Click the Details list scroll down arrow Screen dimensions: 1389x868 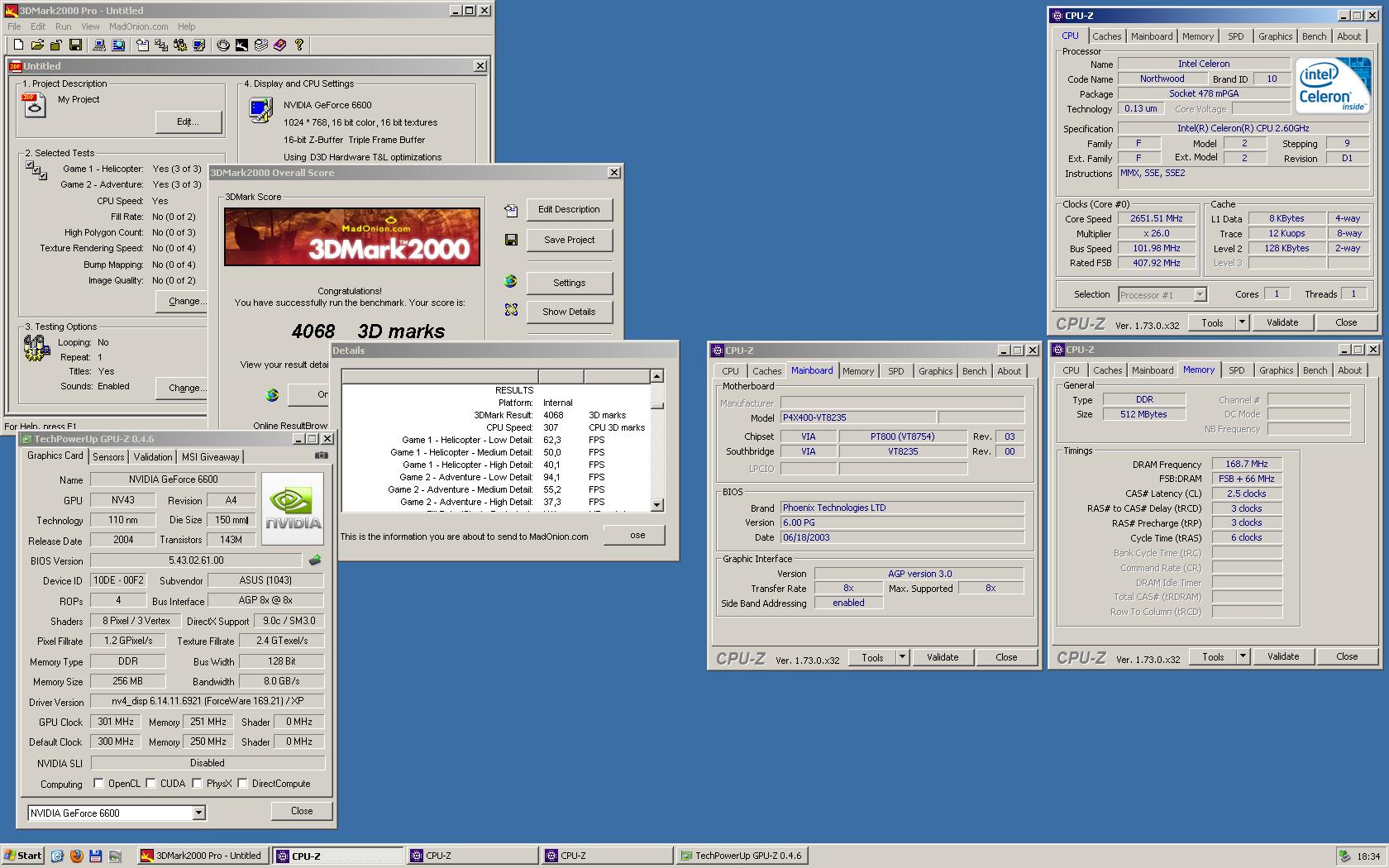[656, 505]
